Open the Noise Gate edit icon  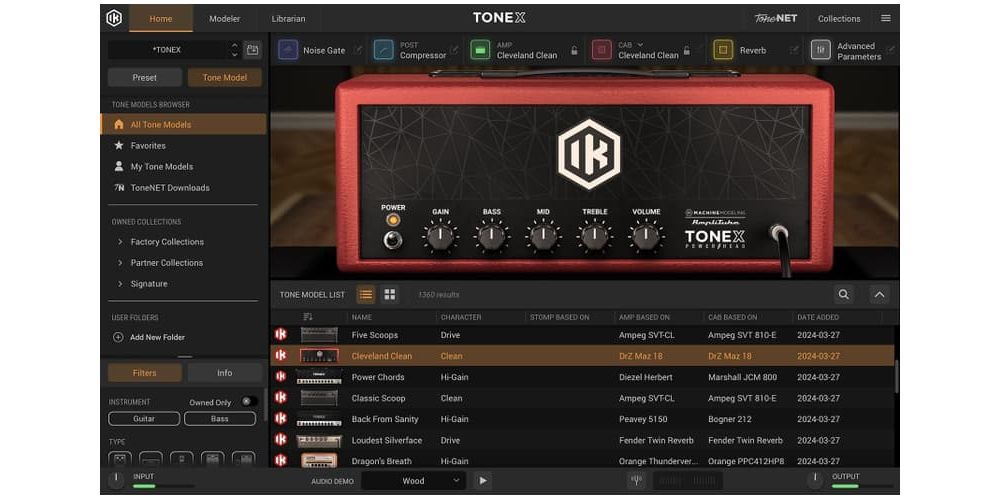[x=358, y=50]
